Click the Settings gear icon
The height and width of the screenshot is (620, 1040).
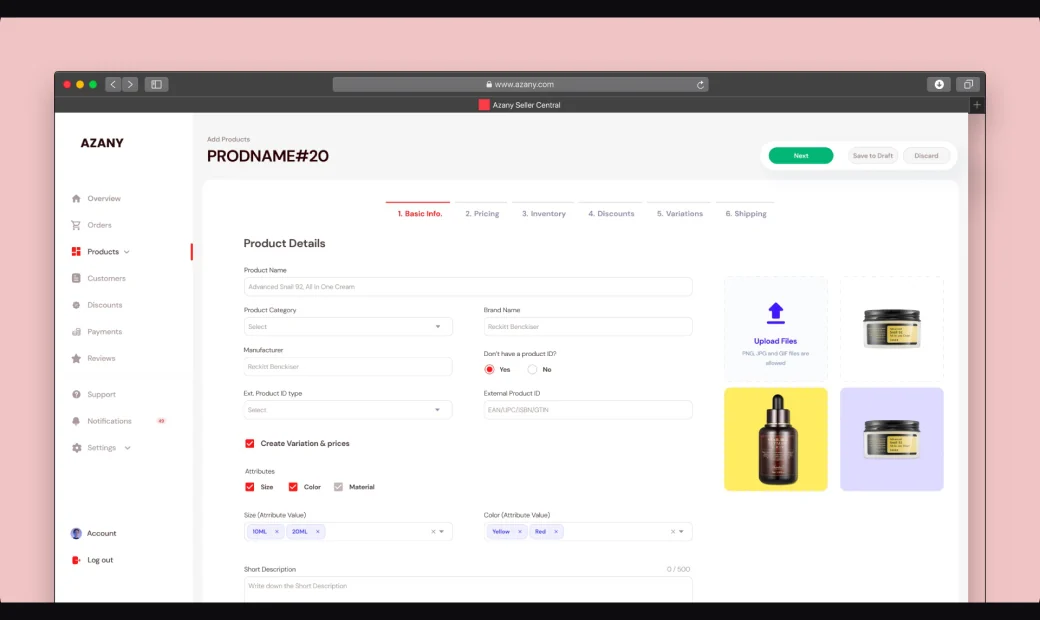pyautogui.click(x=76, y=448)
